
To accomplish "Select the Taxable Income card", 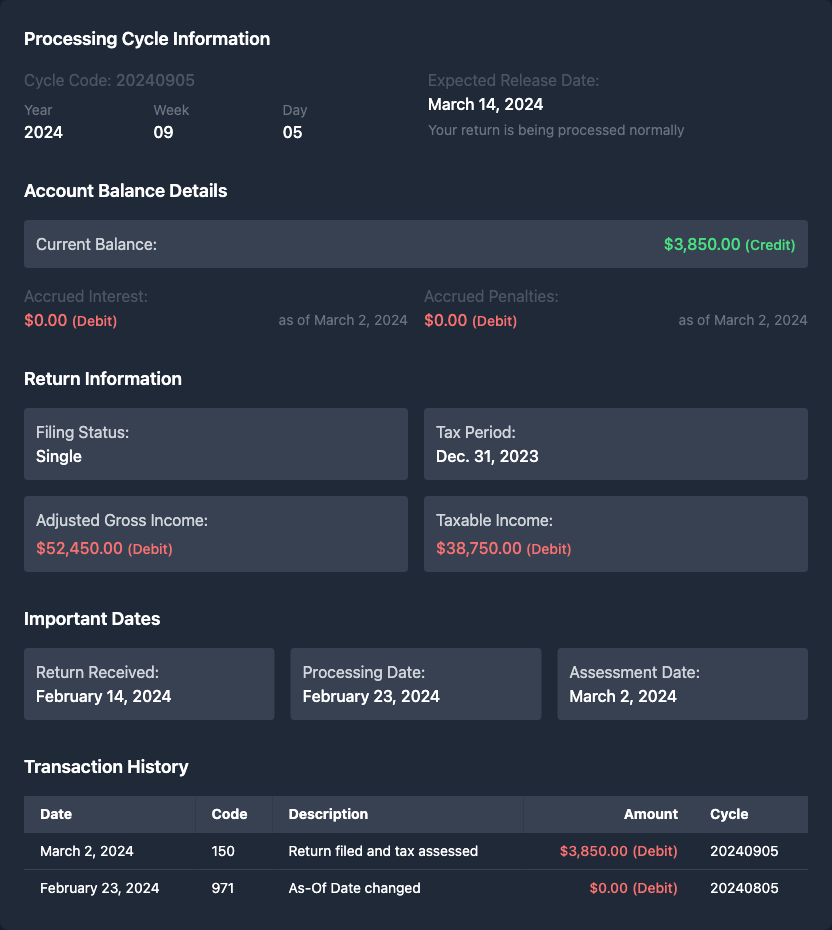I will [615, 534].
